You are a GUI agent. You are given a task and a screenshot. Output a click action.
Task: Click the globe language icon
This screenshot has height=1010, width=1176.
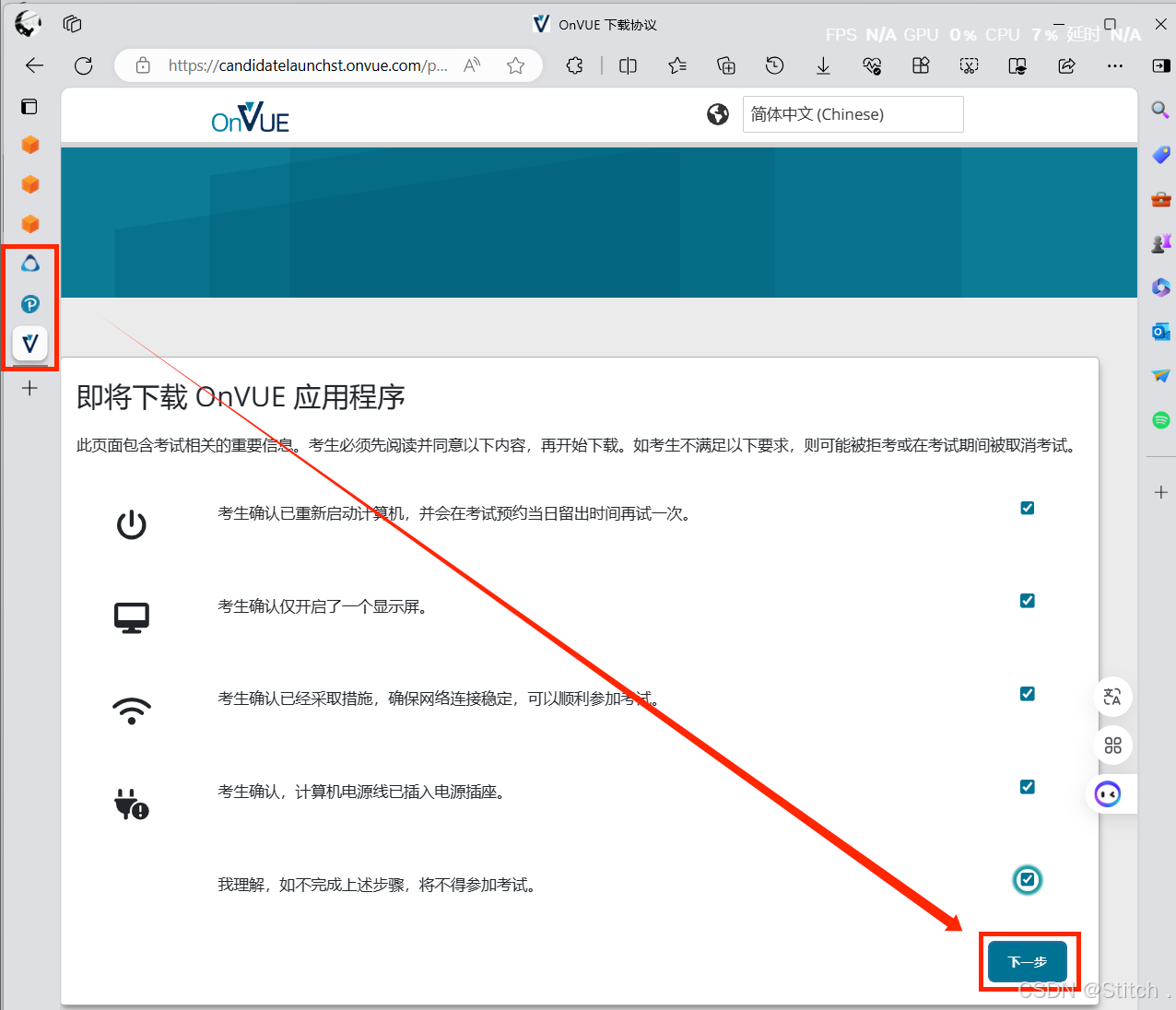tap(718, 114)
